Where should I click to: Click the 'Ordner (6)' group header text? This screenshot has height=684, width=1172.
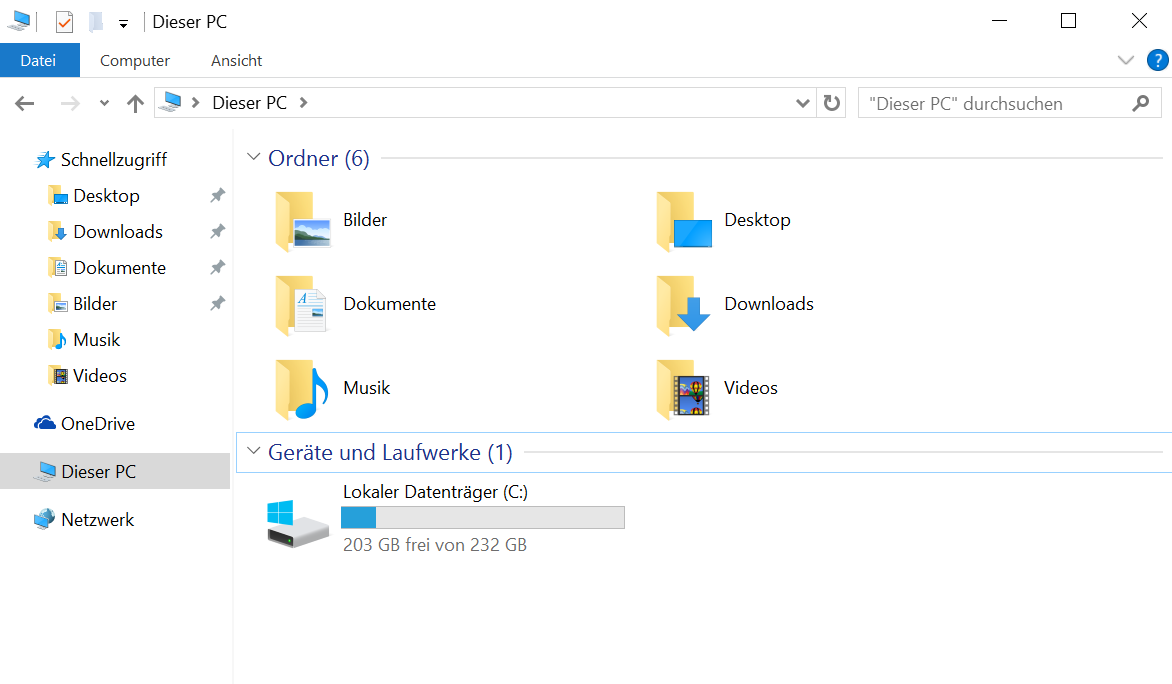(318, 158)
